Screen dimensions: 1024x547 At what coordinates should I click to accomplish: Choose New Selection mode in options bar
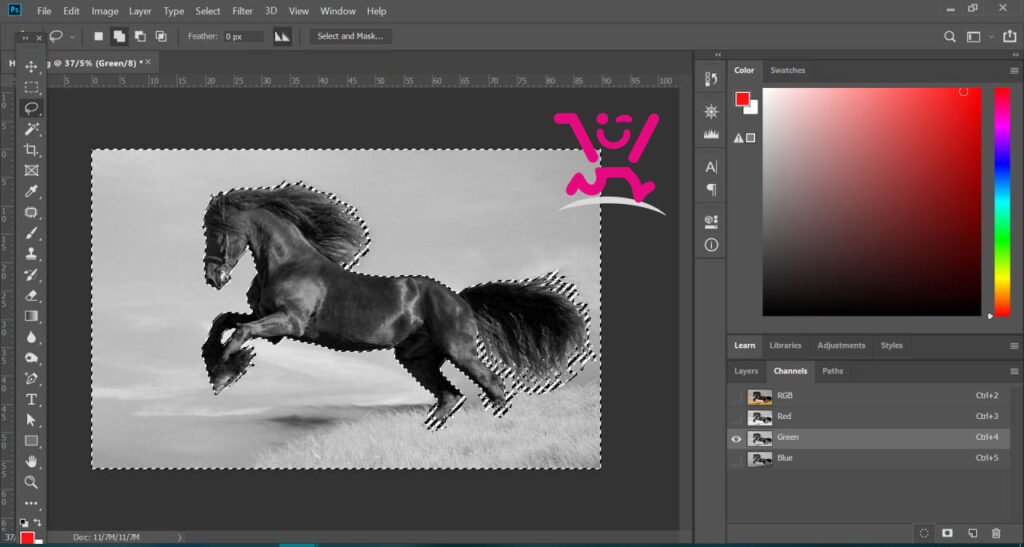click(99, 37)
